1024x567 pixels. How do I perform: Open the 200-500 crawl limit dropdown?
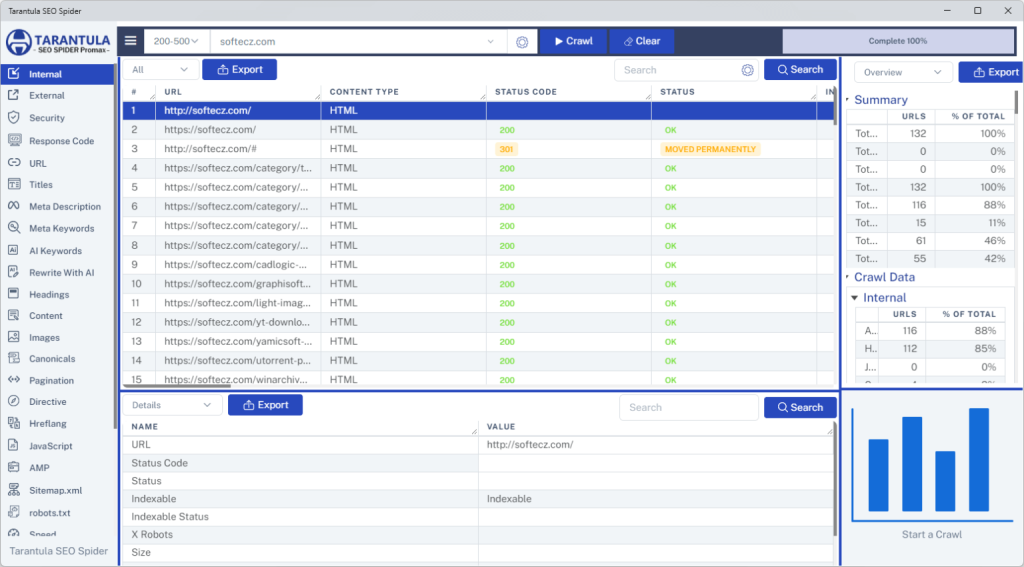point(176,41)
